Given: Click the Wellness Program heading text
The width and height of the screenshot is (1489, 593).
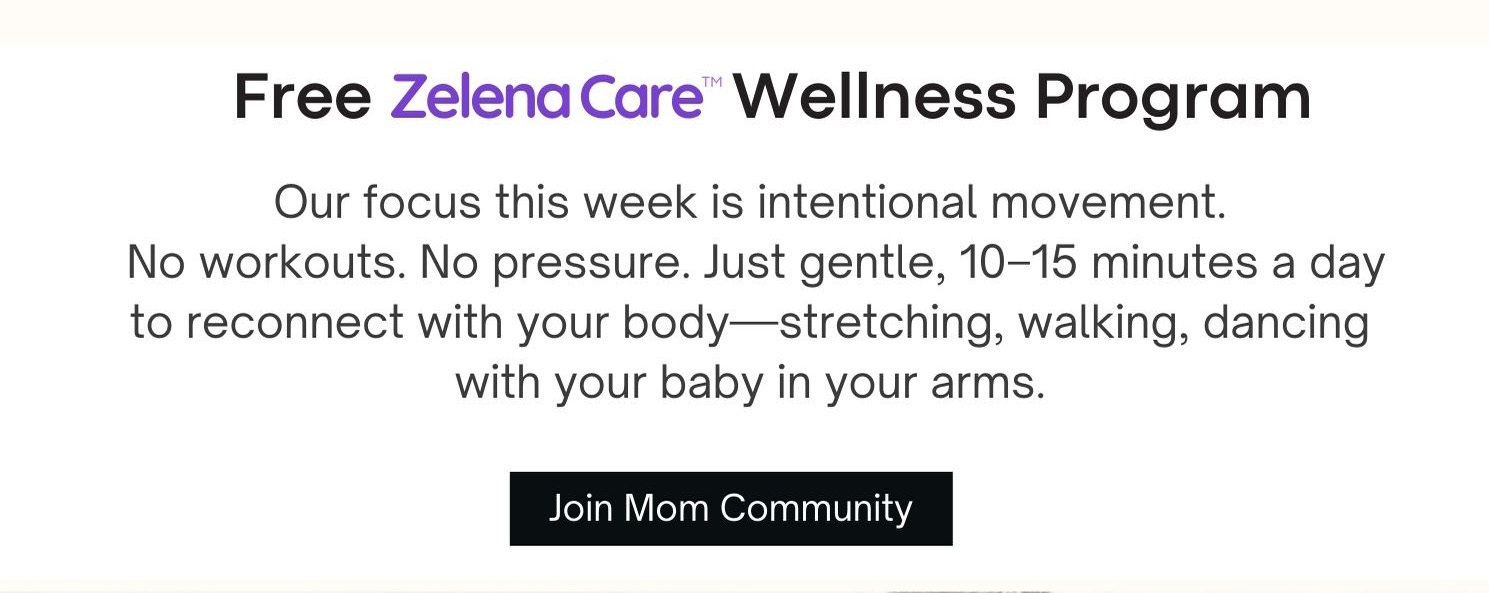Looking at the screenshot, I should (x=1021, y=98).
